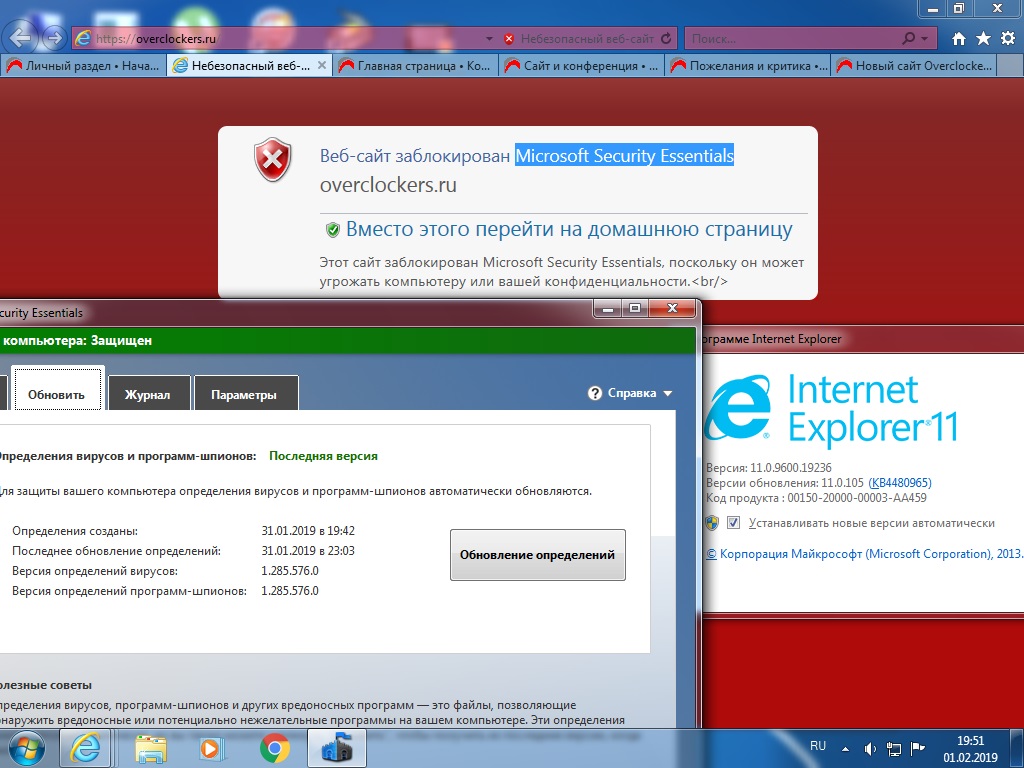Expand the Справка dropdown arrow
This screenshot has height=768, width=1024.
click(x=667, y=394)
